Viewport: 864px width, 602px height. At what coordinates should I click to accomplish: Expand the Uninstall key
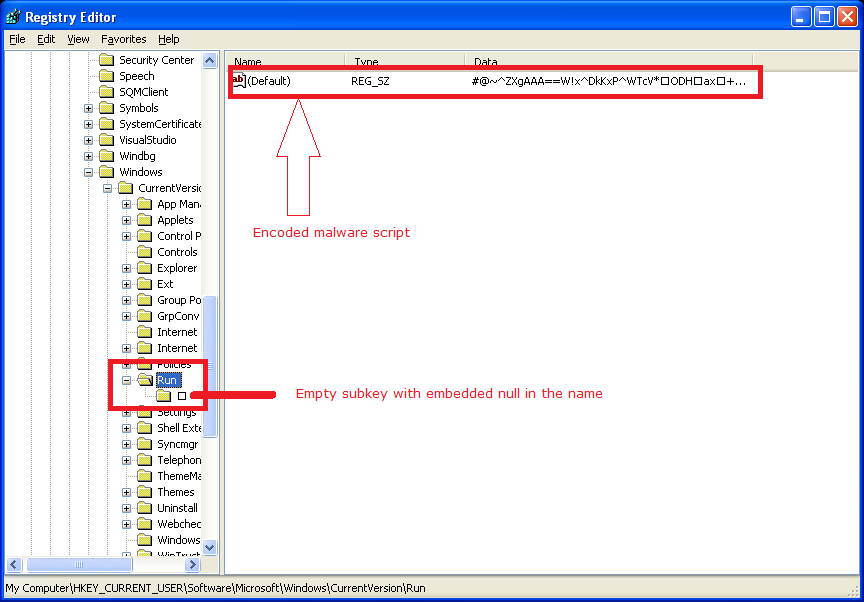tap(127, 508)
